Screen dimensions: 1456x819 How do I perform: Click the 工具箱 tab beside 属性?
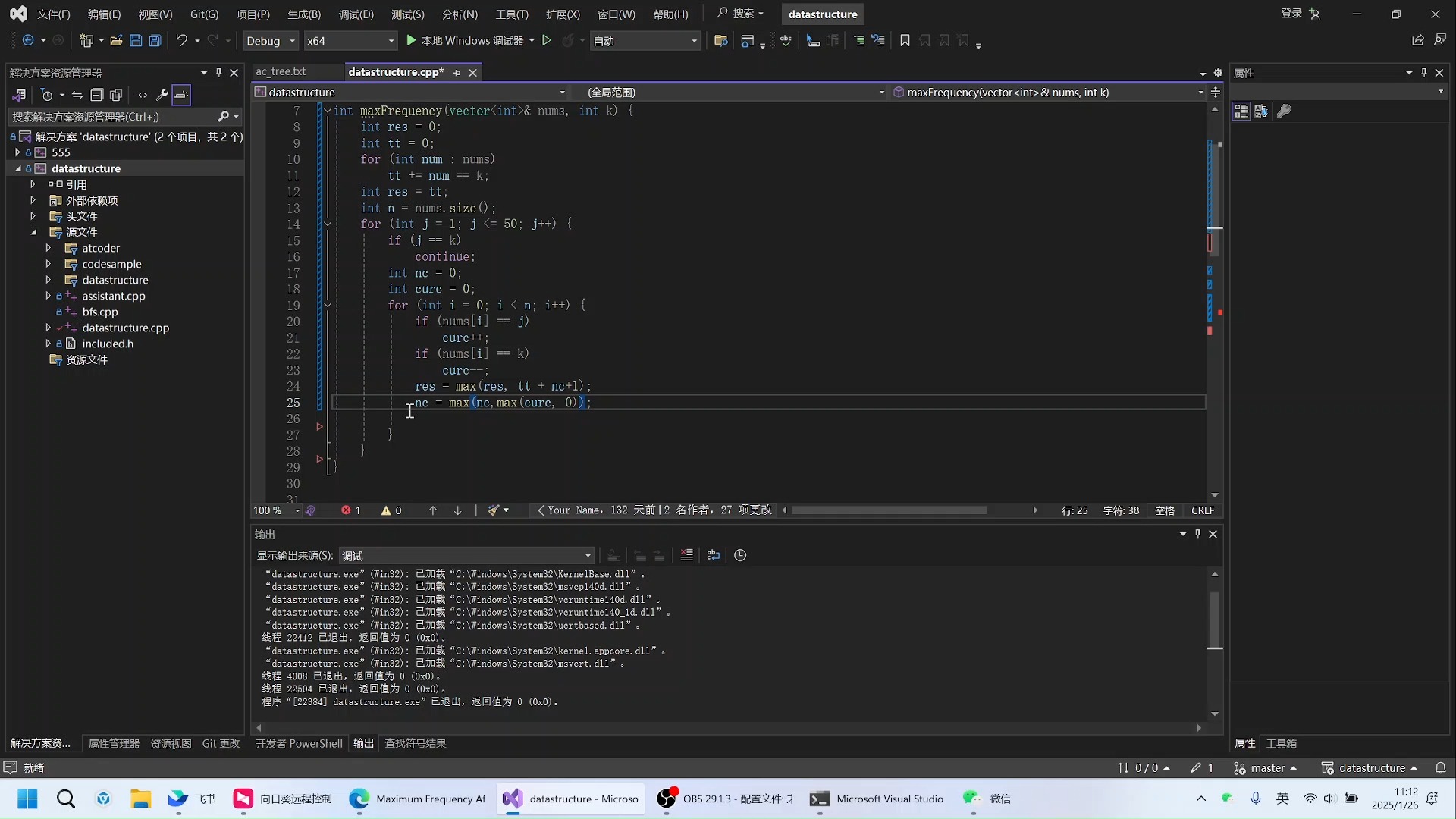[1282, 744]
